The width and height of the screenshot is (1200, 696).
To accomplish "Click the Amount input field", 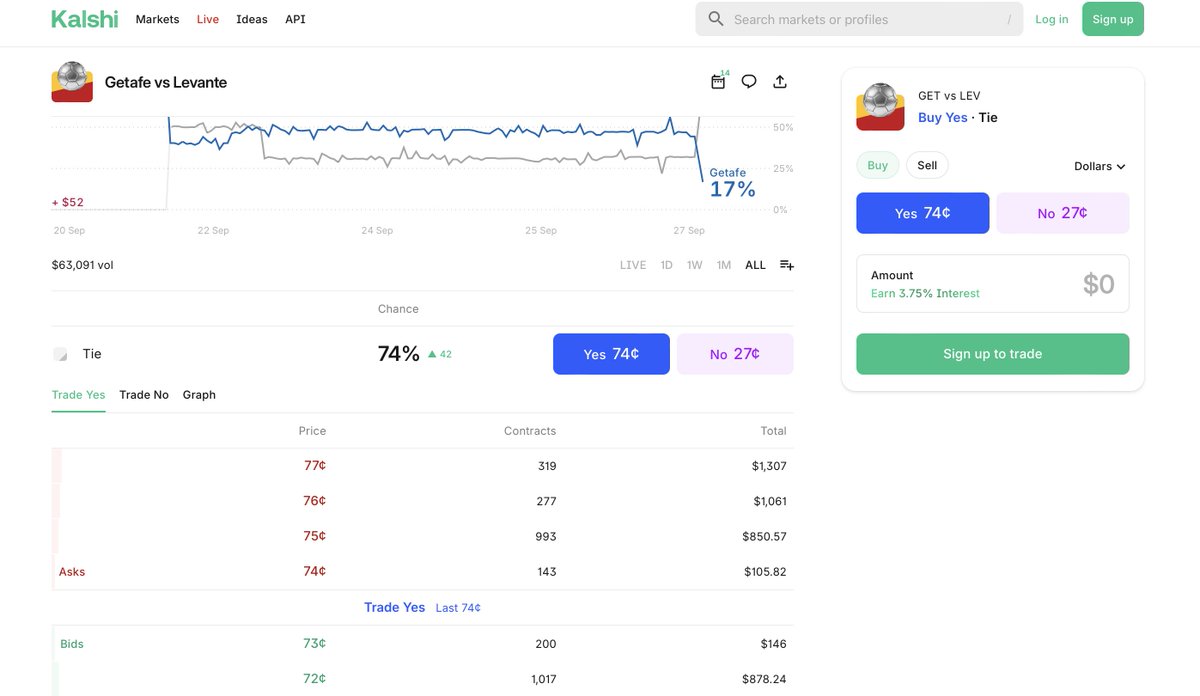I will point(993,284).
